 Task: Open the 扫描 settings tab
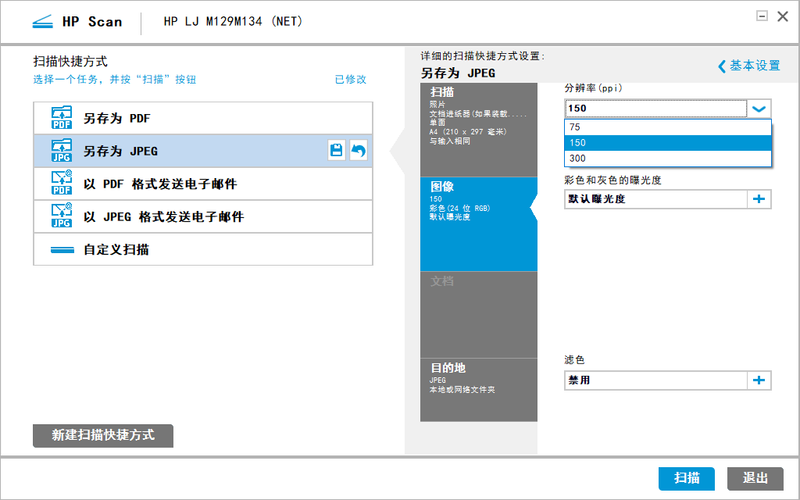(478, 128)
